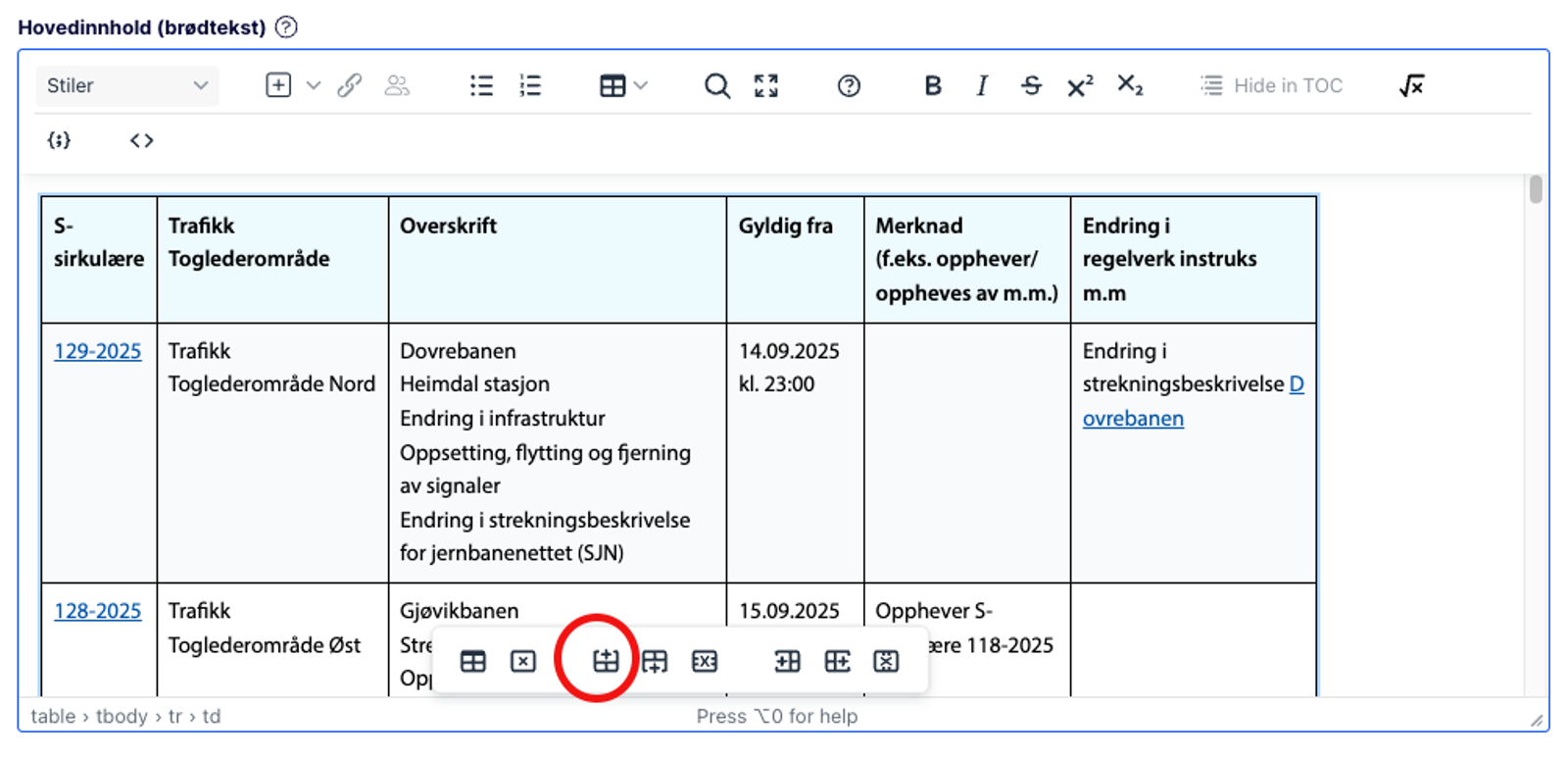The height and width of the screenshot is (759, 1568).
Task: Toggle bold formatting
Action: tap(932, 86)
